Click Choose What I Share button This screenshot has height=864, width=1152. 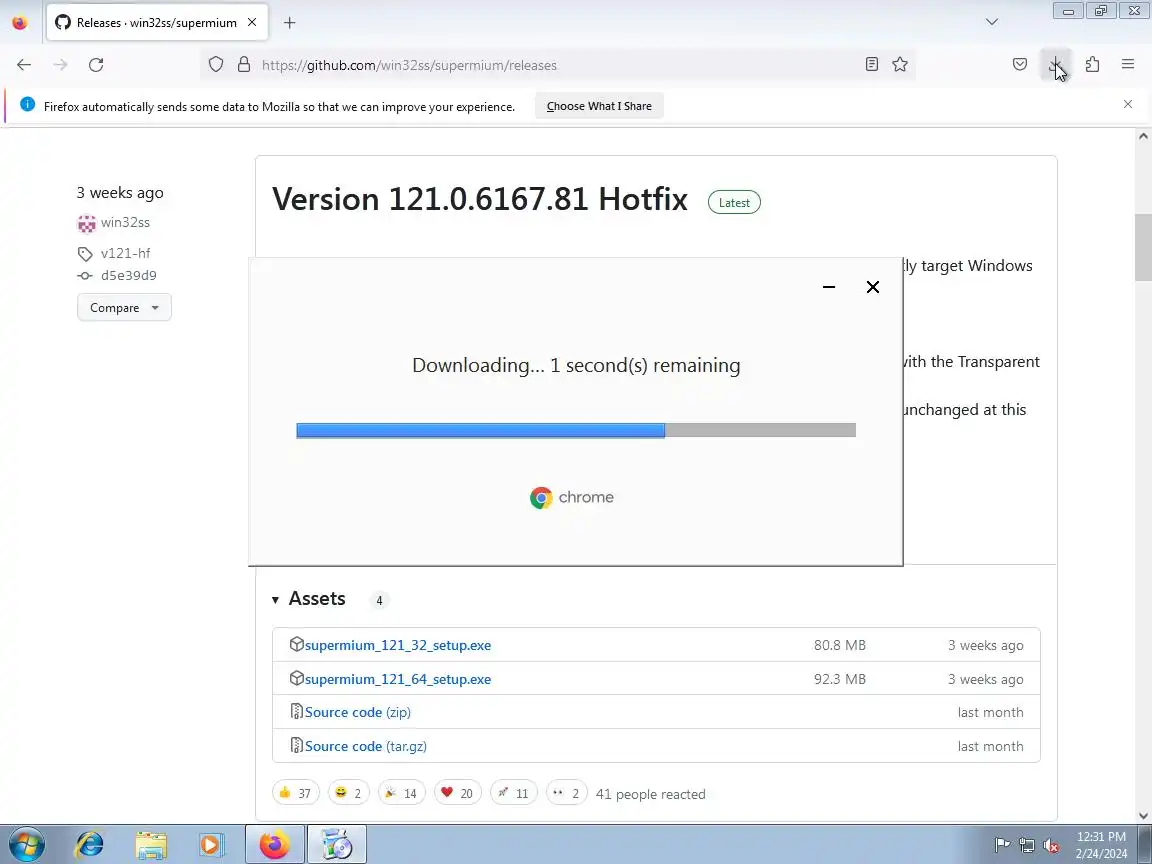point(599,106)
